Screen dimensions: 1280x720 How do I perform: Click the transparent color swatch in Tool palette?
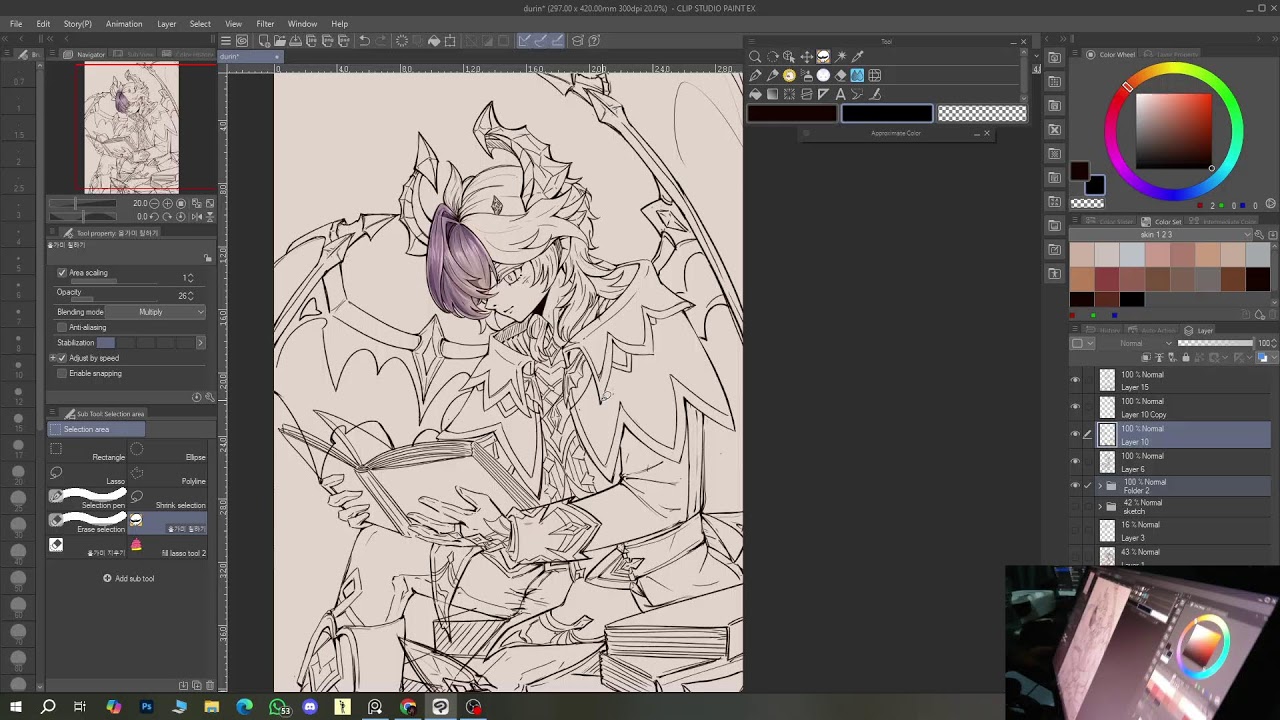[982, 114]
